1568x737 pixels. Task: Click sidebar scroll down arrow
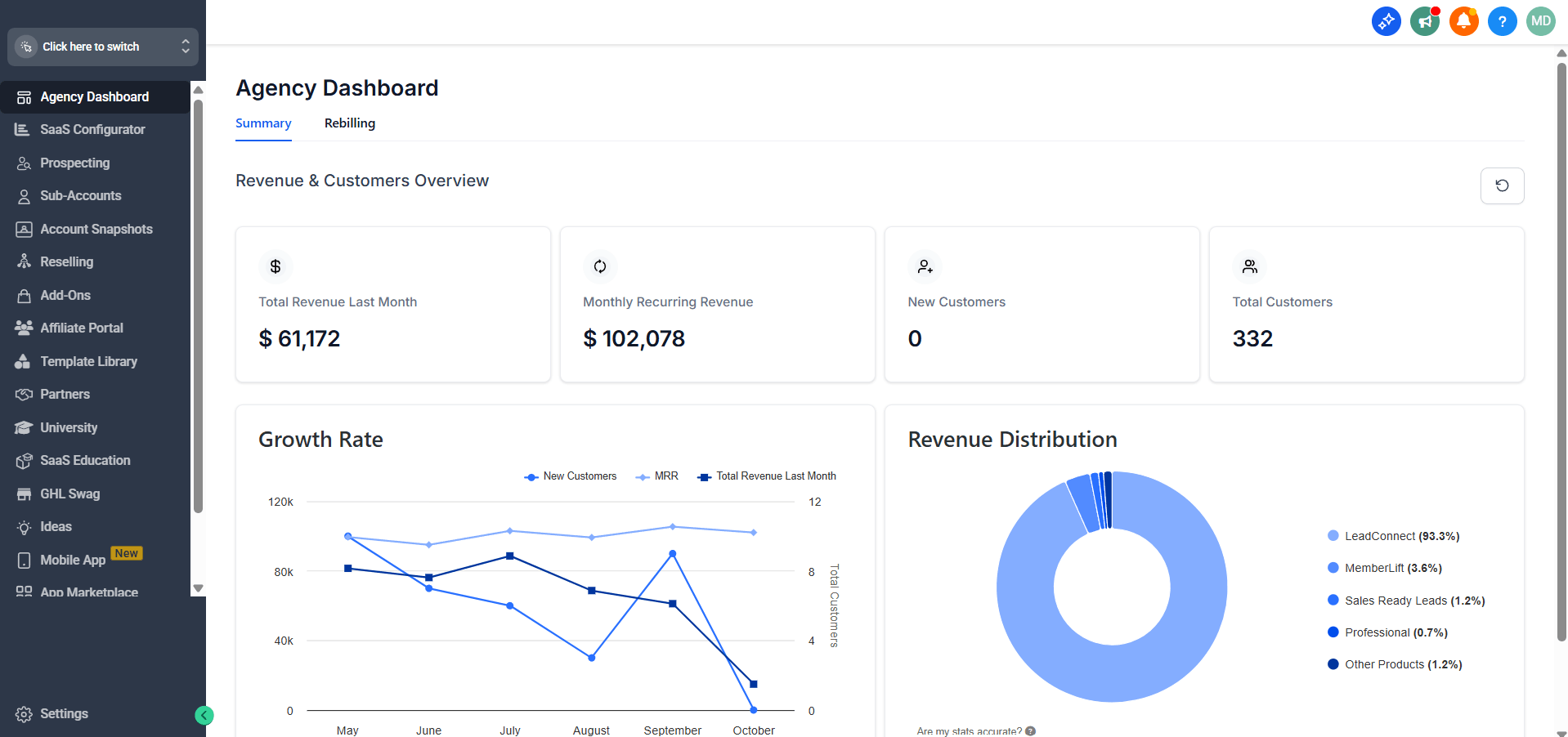pos(198,588)
